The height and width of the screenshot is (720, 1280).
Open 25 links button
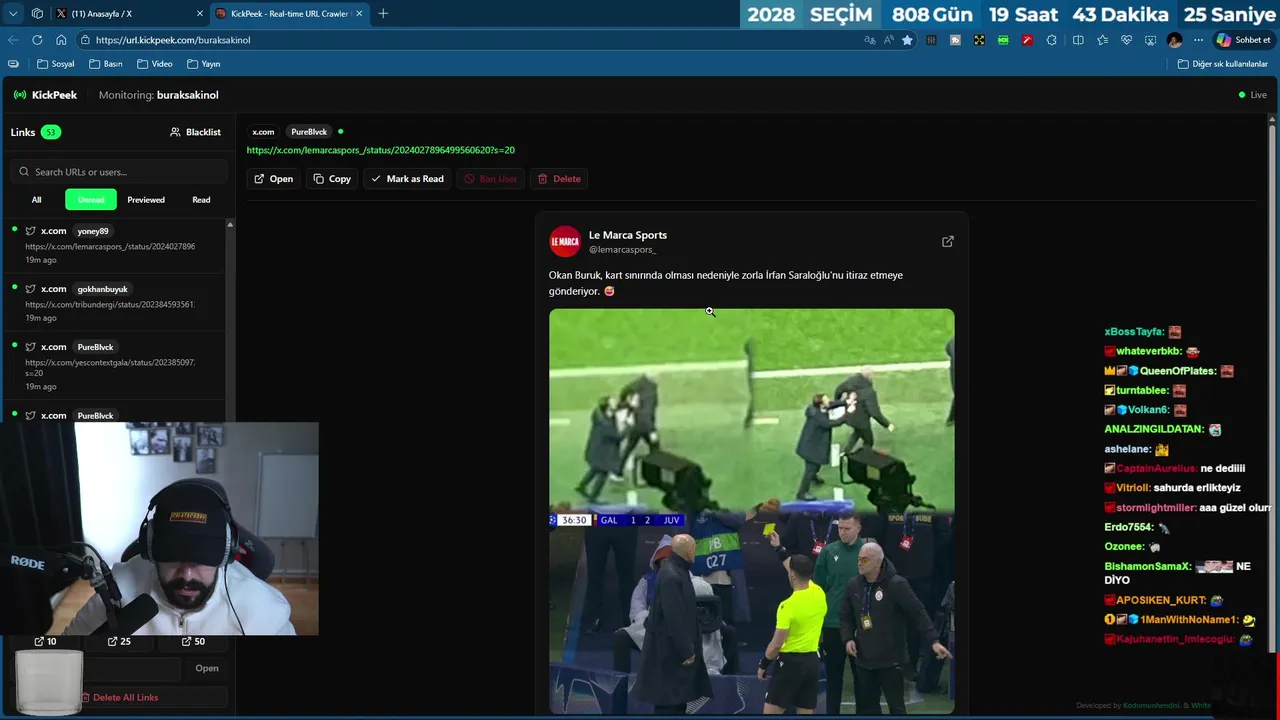tap(119, 641)
